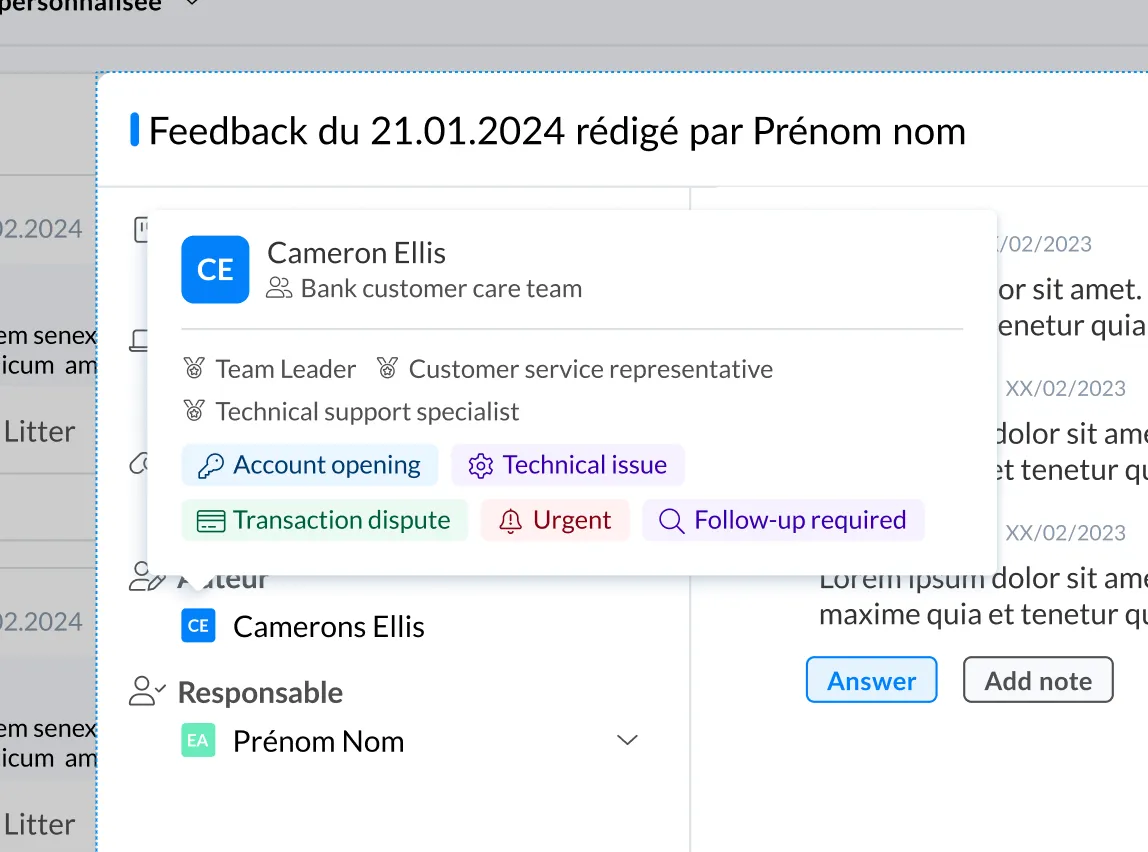
Task: Select the Camerons Ellis author name
Action: point(328,627)
